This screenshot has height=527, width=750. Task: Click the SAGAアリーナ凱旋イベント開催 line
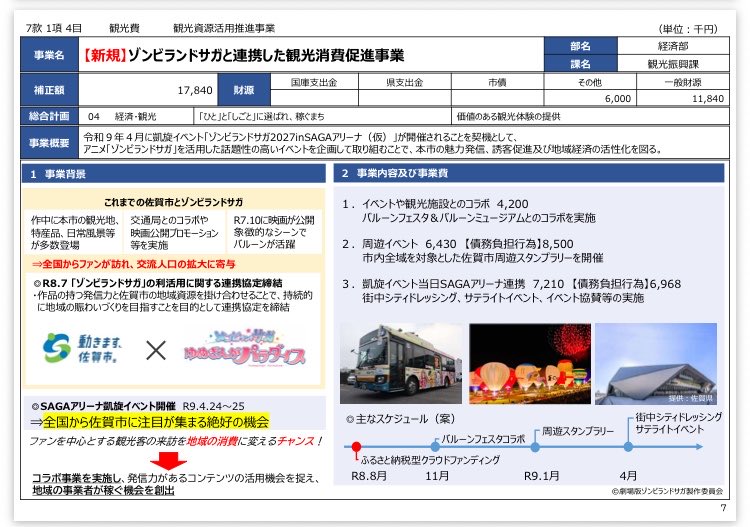point(138,406)
